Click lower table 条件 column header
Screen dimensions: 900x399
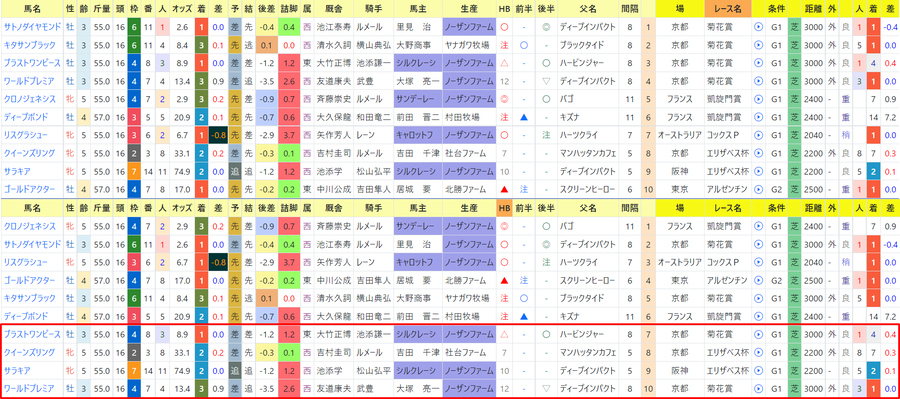pos(777,208)
